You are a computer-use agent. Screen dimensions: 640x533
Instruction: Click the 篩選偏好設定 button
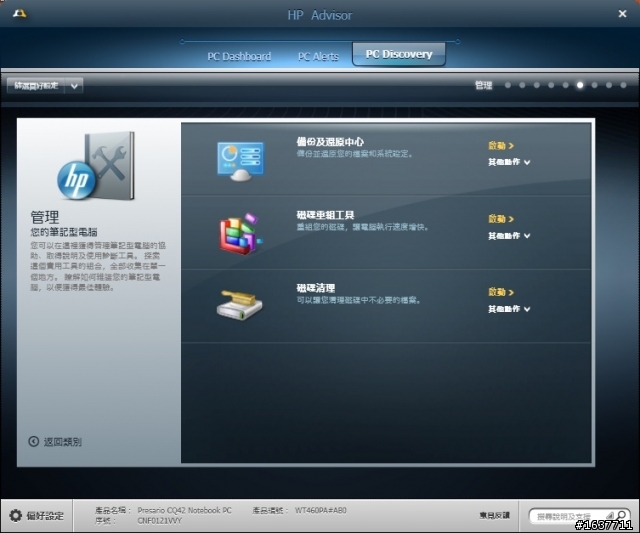pos(36,86)
